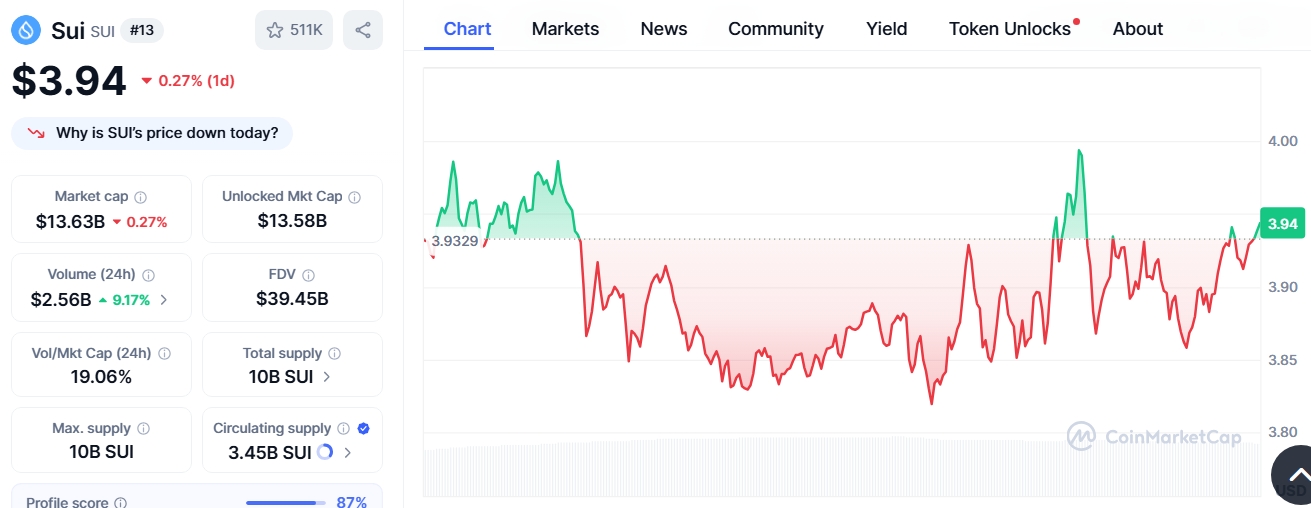The width and height of the screenshot is (1311, 508).
Task: Add Sui to watchlist with star button
Action: point(293,30)
